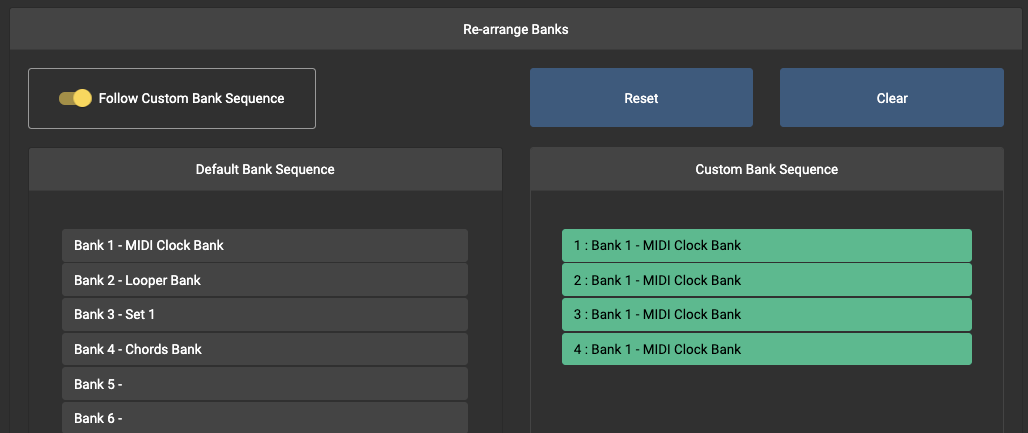
Task: Click the Custom Bank Sequence panel header
Action: [x=766, y=169]
